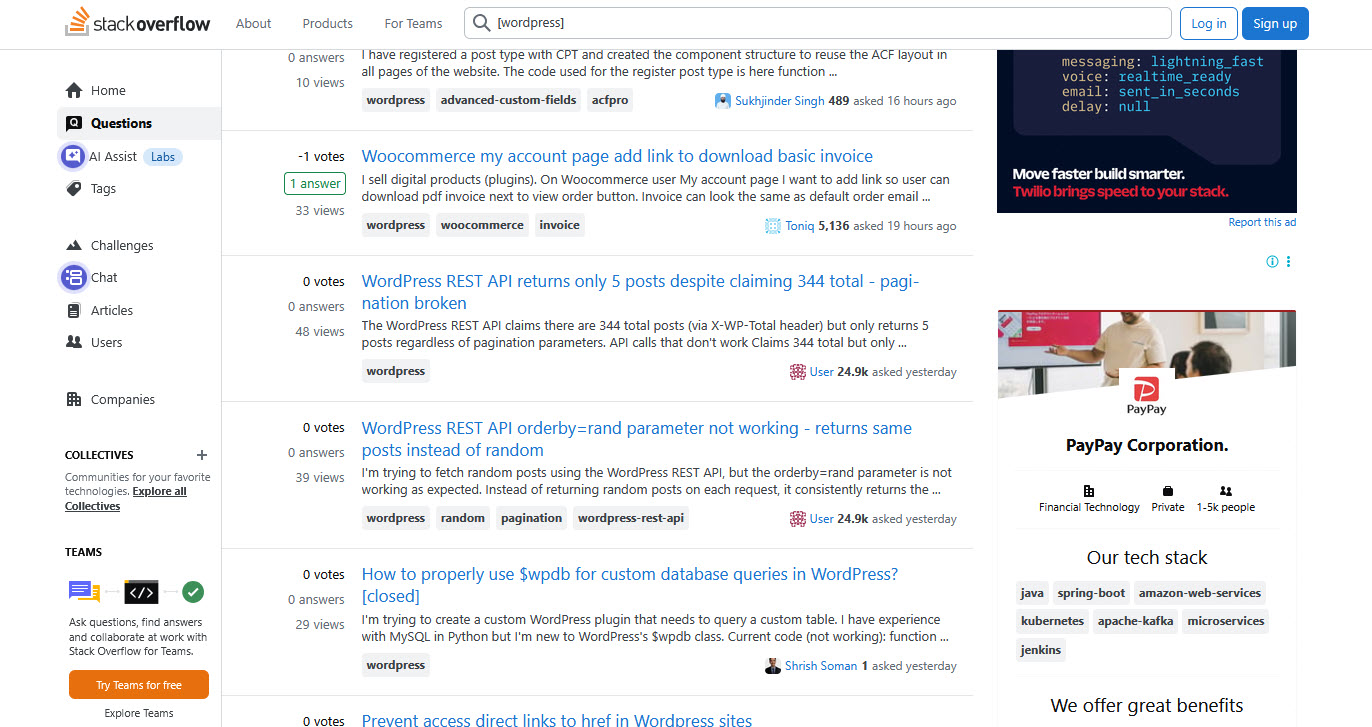Open the For Teams menu
The image size is (1372, 727).
click(413, 23)
